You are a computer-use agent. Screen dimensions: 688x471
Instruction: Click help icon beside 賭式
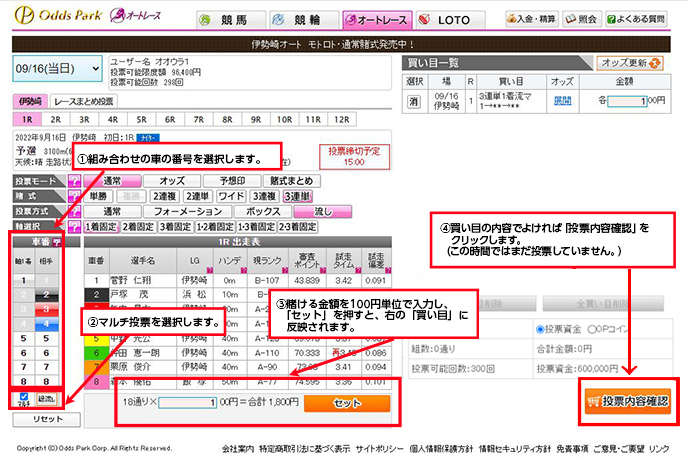75,196
